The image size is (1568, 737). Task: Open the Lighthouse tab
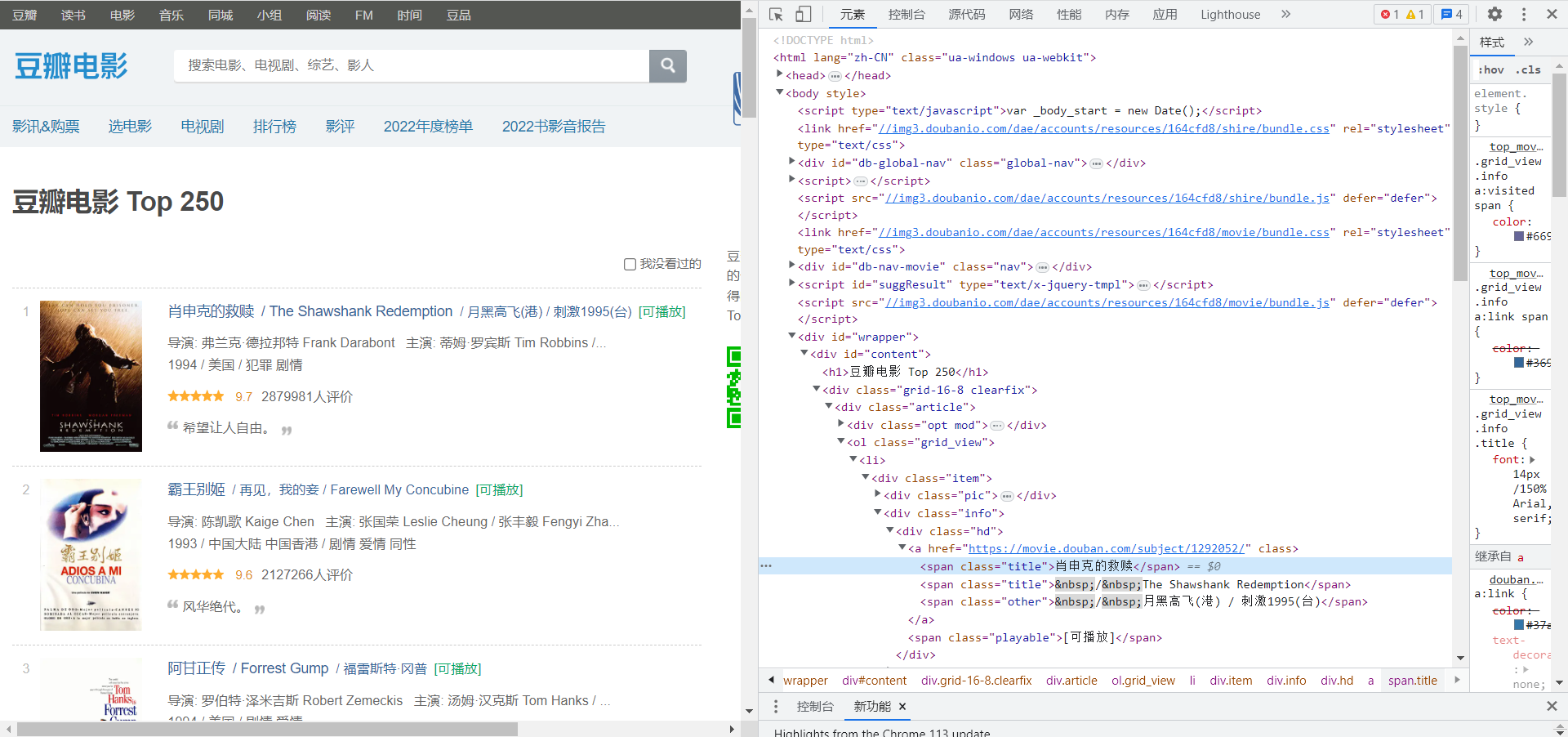pos(1230,14)
